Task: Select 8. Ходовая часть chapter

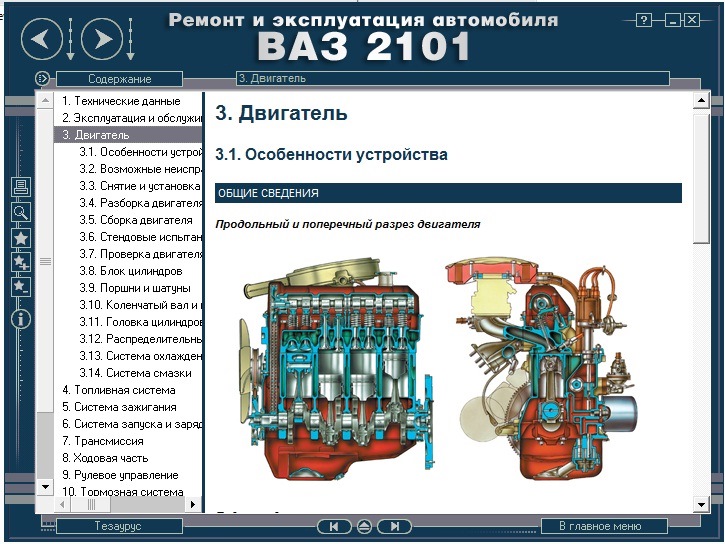Action: point(105,458)
